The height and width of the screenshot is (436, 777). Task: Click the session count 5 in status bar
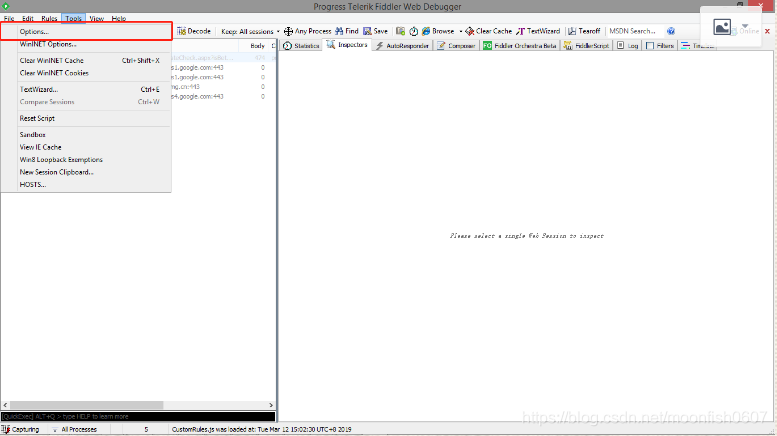click(146, 430)
